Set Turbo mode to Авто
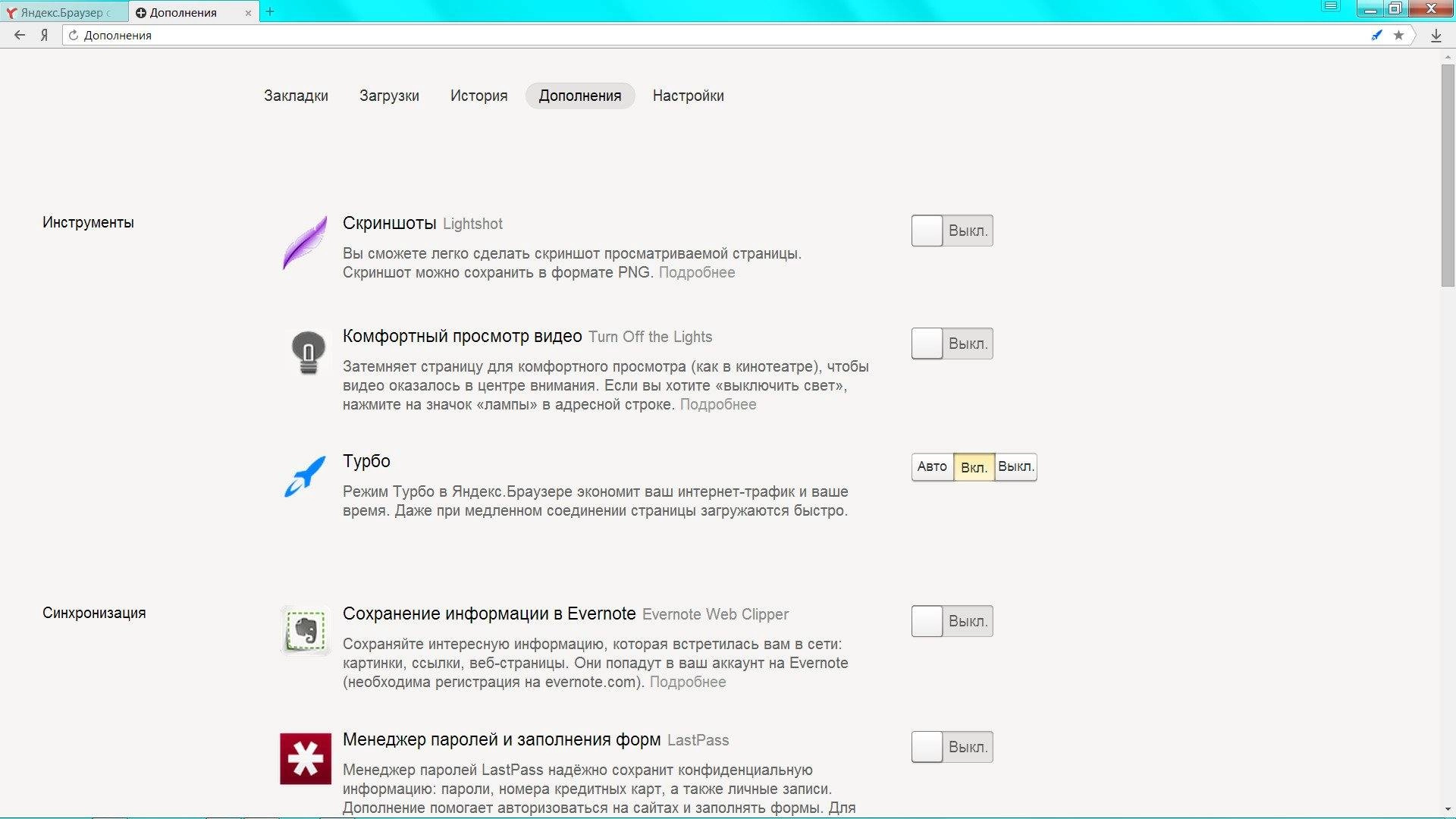Viewport: 1456px width, 819px height. pos(932,466)
